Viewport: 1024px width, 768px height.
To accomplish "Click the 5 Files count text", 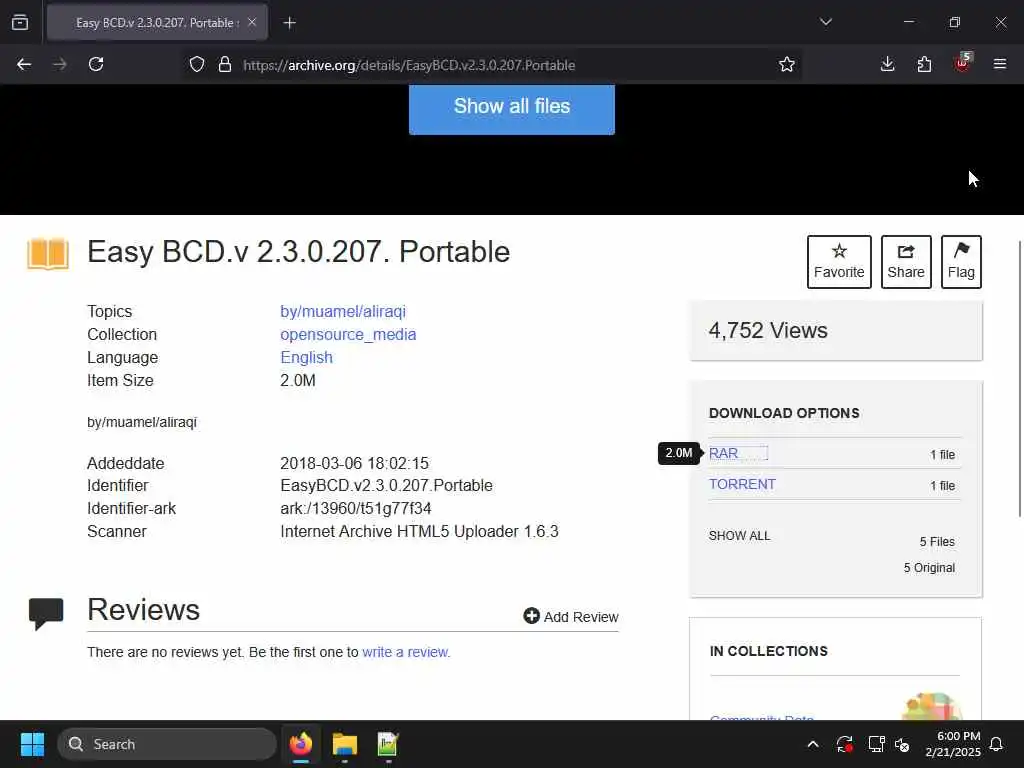I will coord(937,541).
